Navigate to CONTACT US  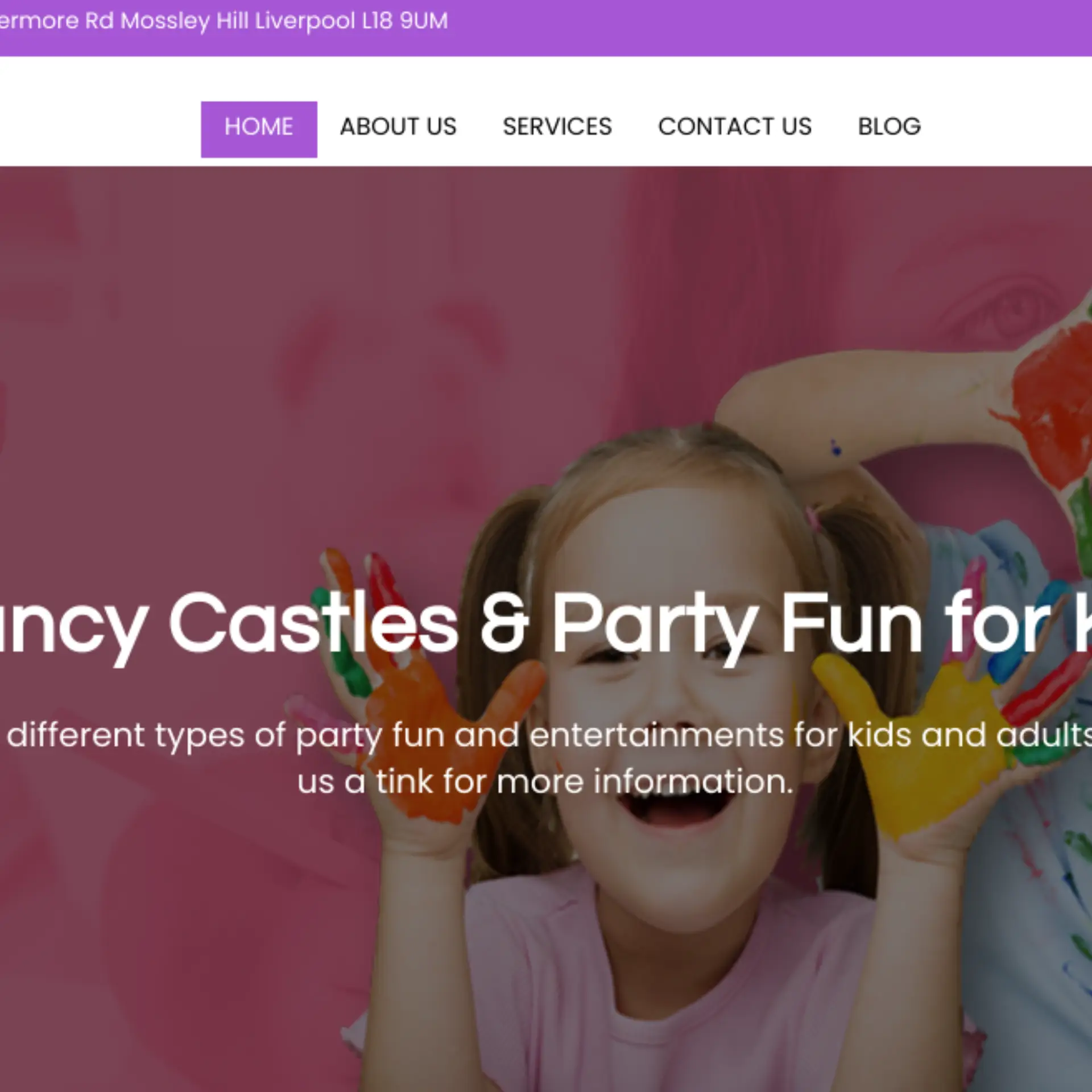coord(735,126)
